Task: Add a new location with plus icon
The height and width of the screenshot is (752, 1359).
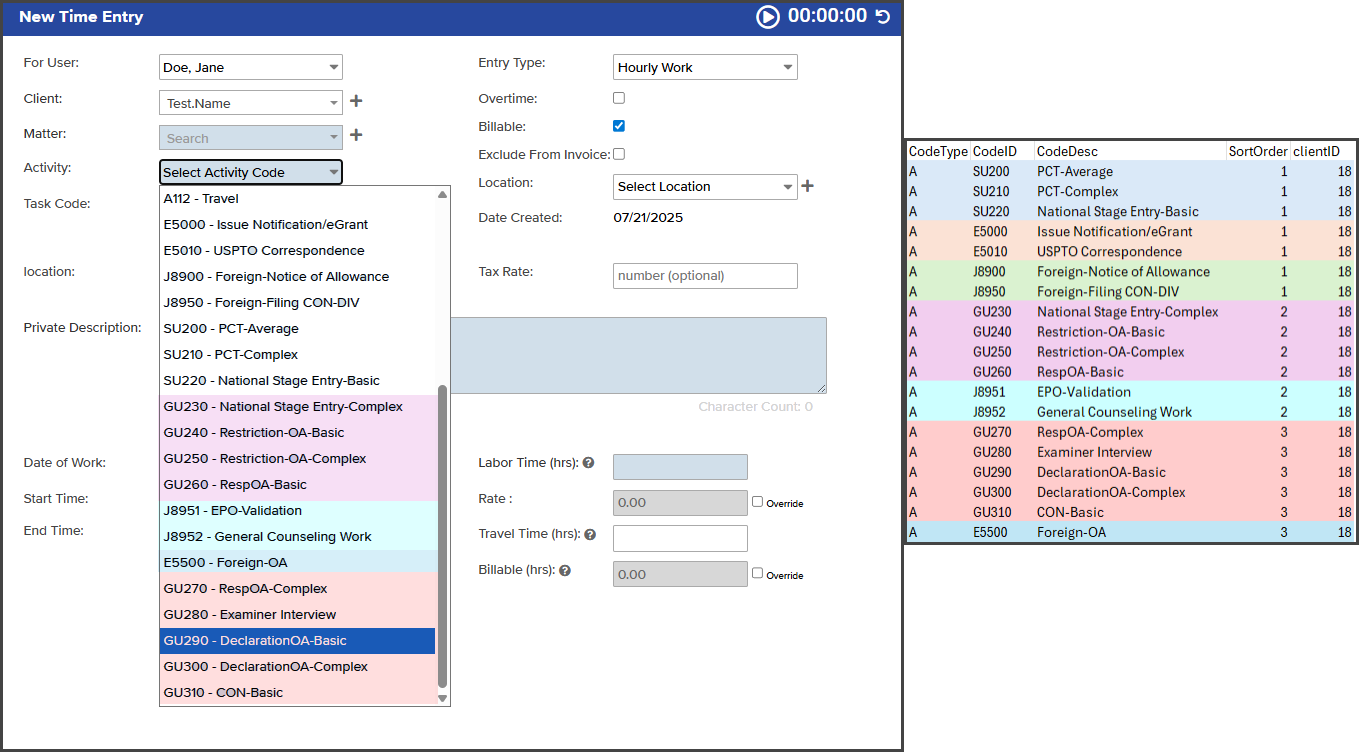Action: (x=808, y=185)
